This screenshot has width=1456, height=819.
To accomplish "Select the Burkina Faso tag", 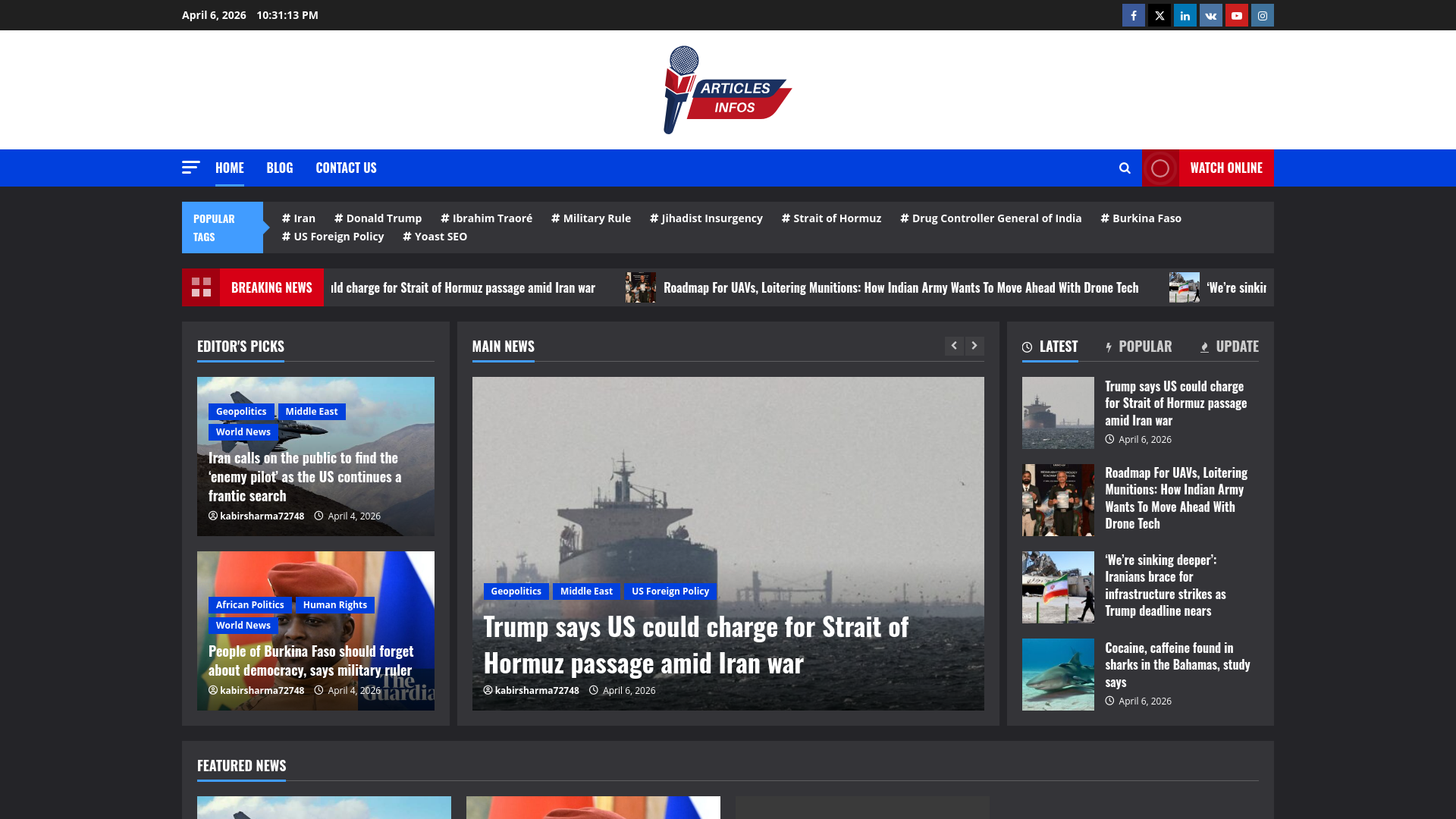I will pyautogui.click(x=1141, y=218).
